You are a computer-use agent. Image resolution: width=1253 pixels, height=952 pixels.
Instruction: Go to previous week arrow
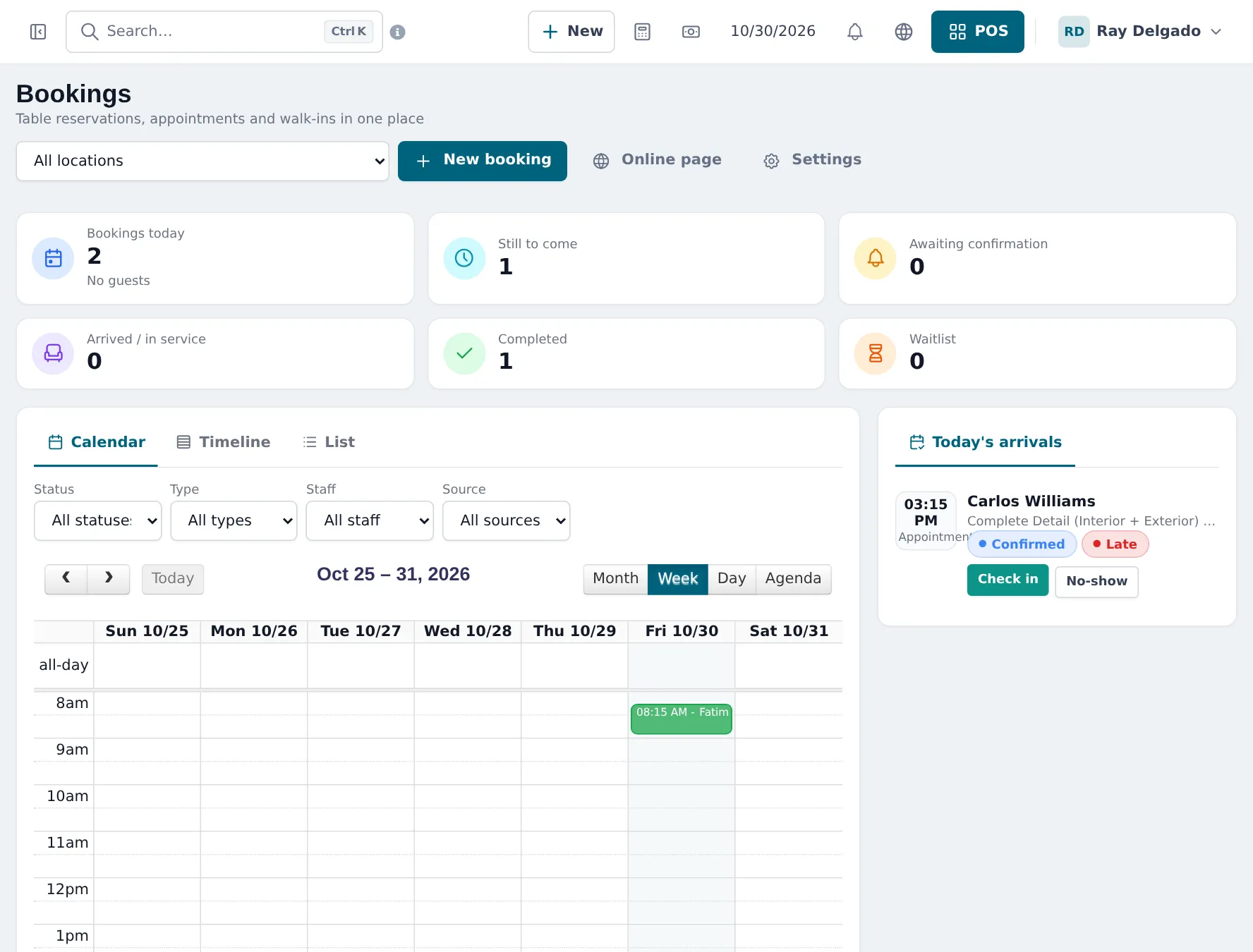point(66,579)
